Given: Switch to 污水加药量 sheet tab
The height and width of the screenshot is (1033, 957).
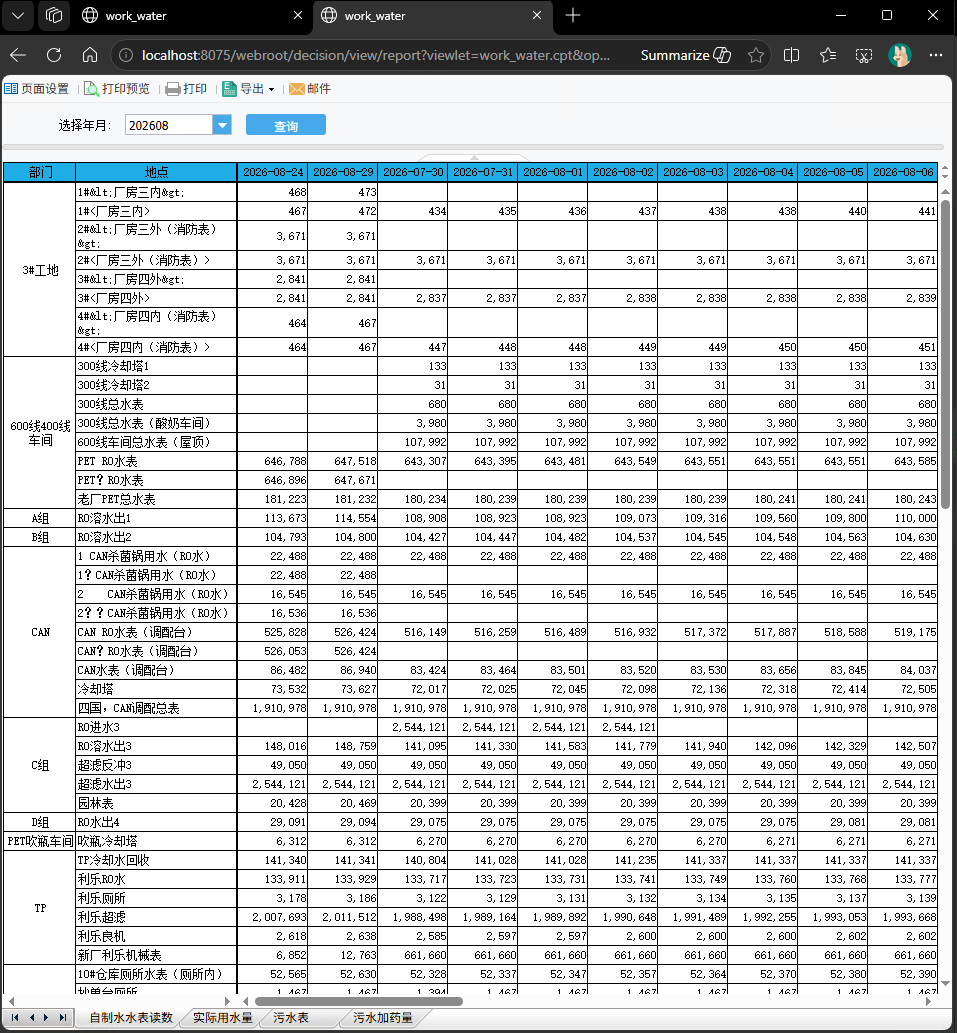Looking at the screenshot, I should [x=383, y=1018].
